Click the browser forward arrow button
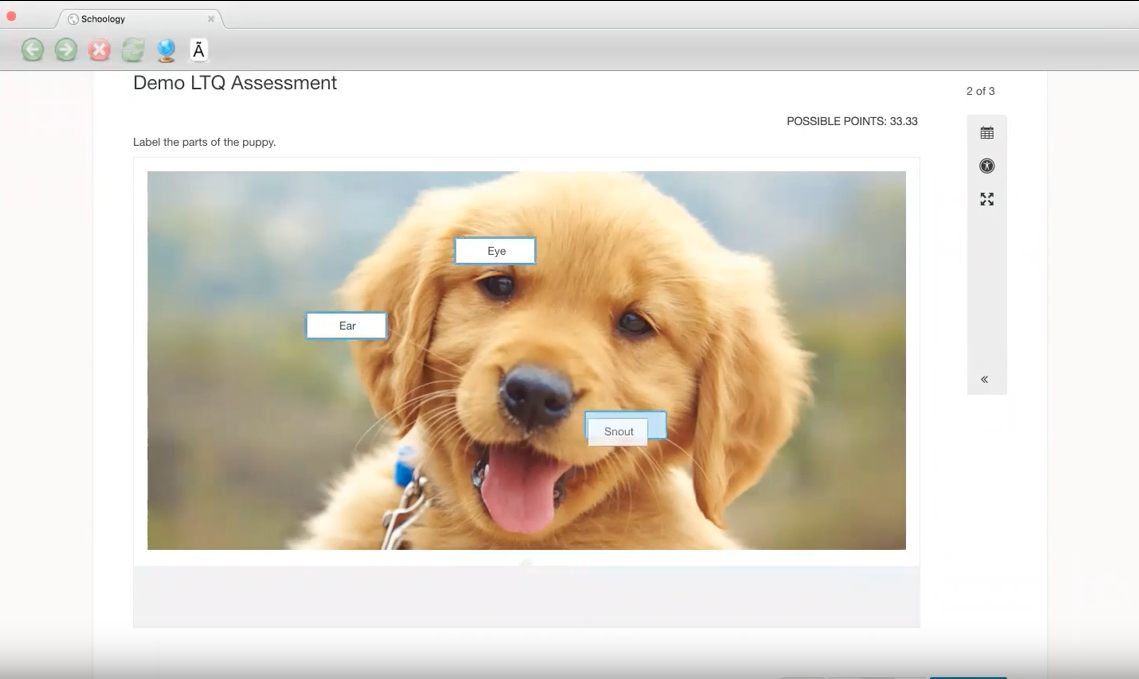This screenshot has width=1139, height=679. [x=66, y=50]
